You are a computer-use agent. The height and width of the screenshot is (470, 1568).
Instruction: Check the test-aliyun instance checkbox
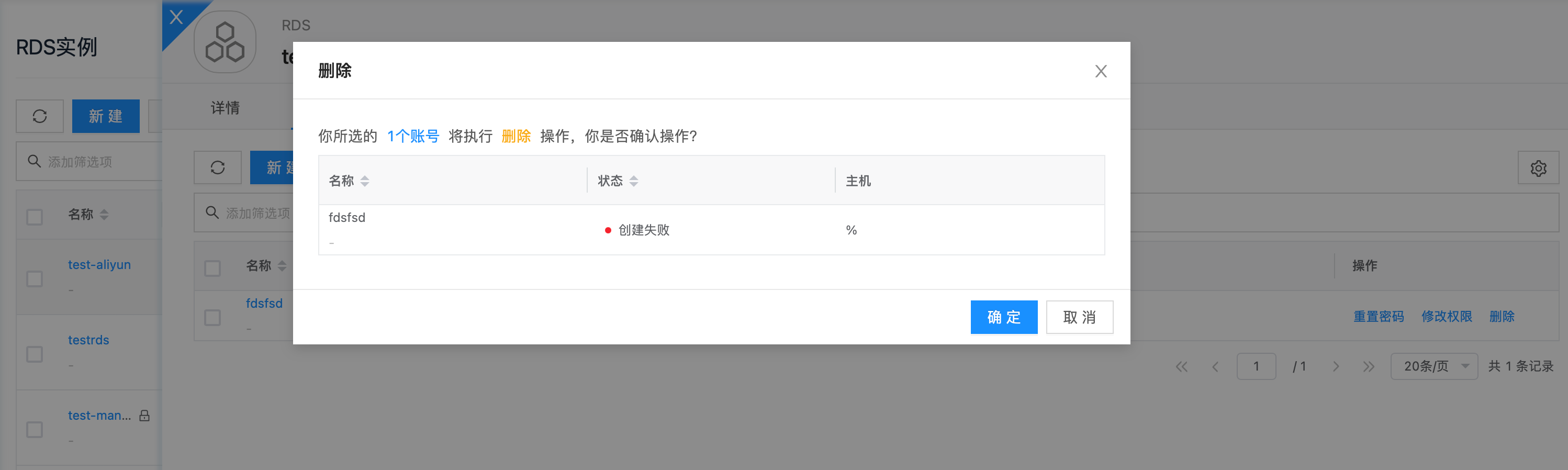pos(35,279)
